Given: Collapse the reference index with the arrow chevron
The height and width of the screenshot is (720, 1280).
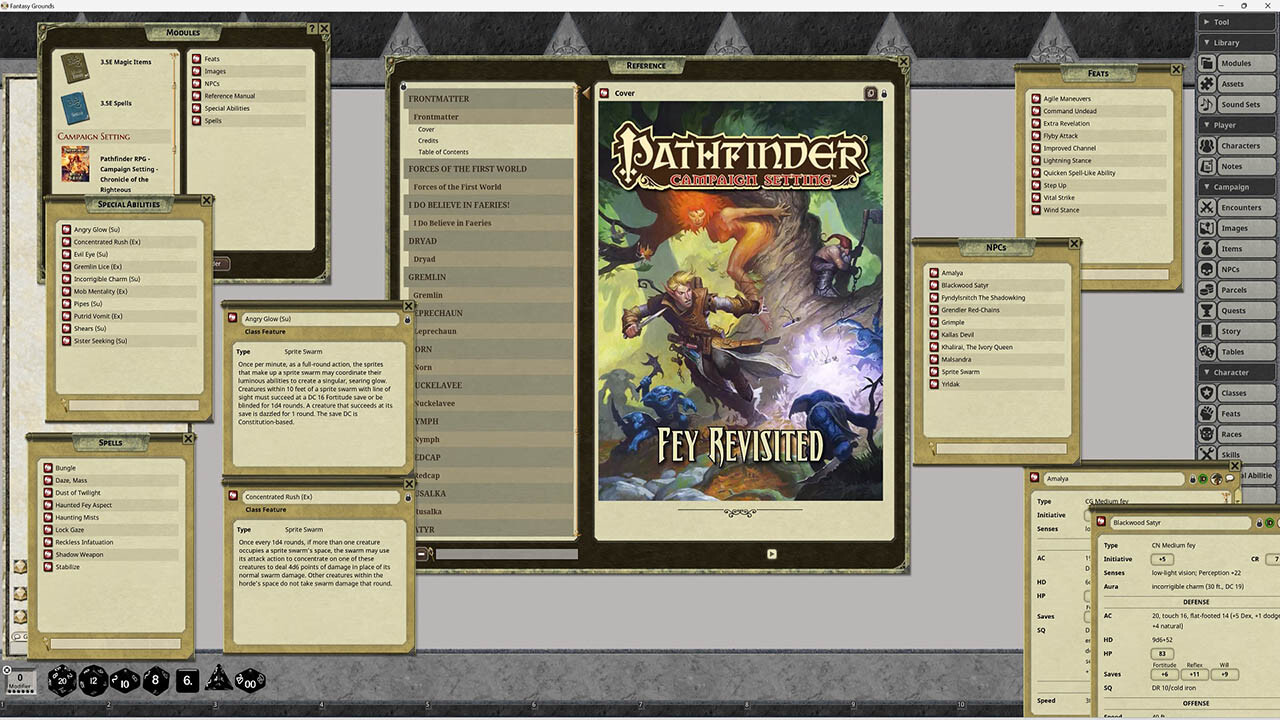Looking at the screenshot, I should (584, 92).
